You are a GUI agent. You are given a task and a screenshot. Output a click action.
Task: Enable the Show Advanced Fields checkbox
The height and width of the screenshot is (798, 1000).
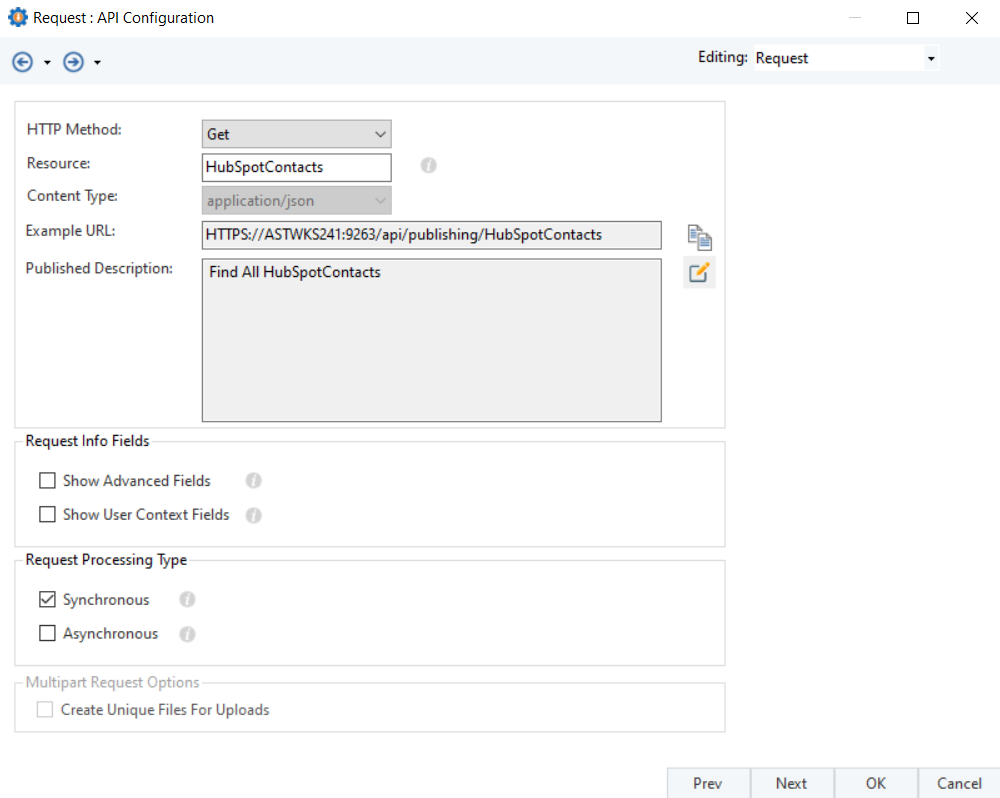[47, 481]
